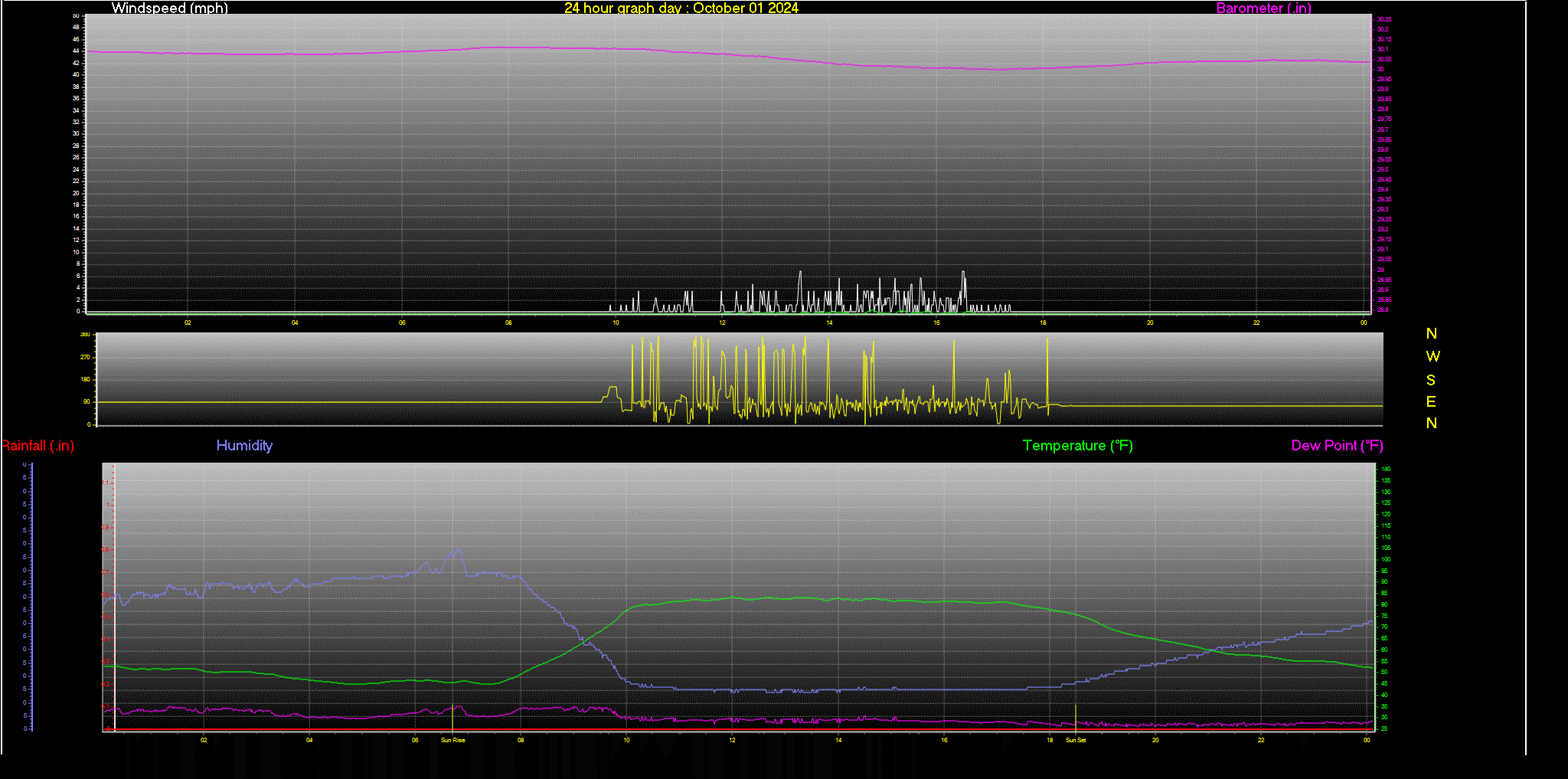Click hour 18 below the windspeed chart
This screenshot has width=1568, height=779.
(1043, 322)
